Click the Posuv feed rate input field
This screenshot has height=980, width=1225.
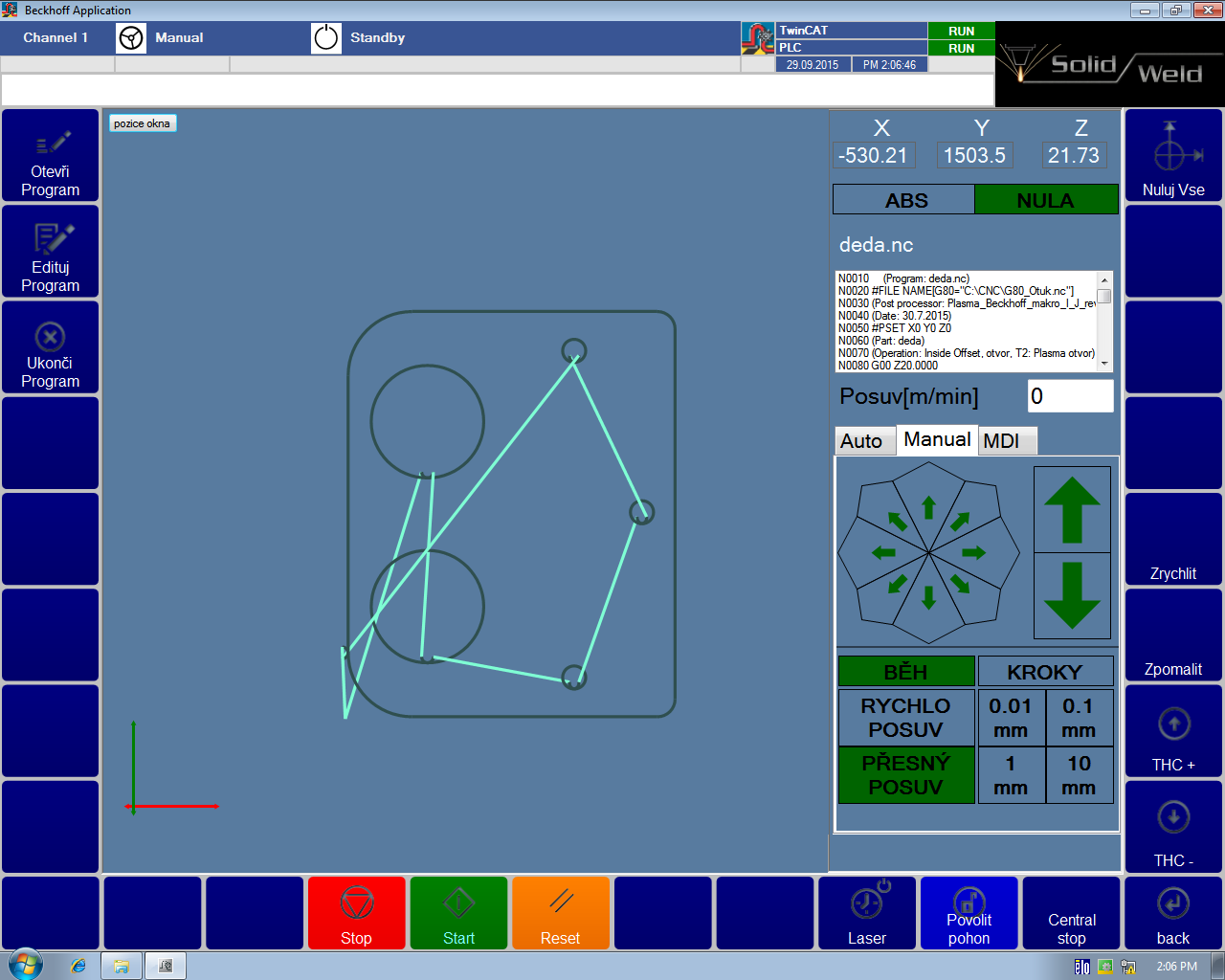[x=1070, y=396]
